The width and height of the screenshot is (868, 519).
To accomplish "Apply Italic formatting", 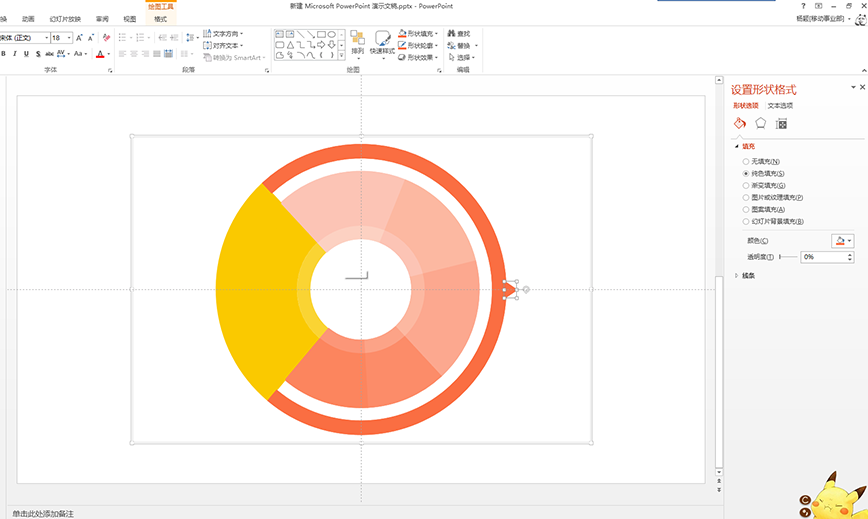I will (14, 54).
